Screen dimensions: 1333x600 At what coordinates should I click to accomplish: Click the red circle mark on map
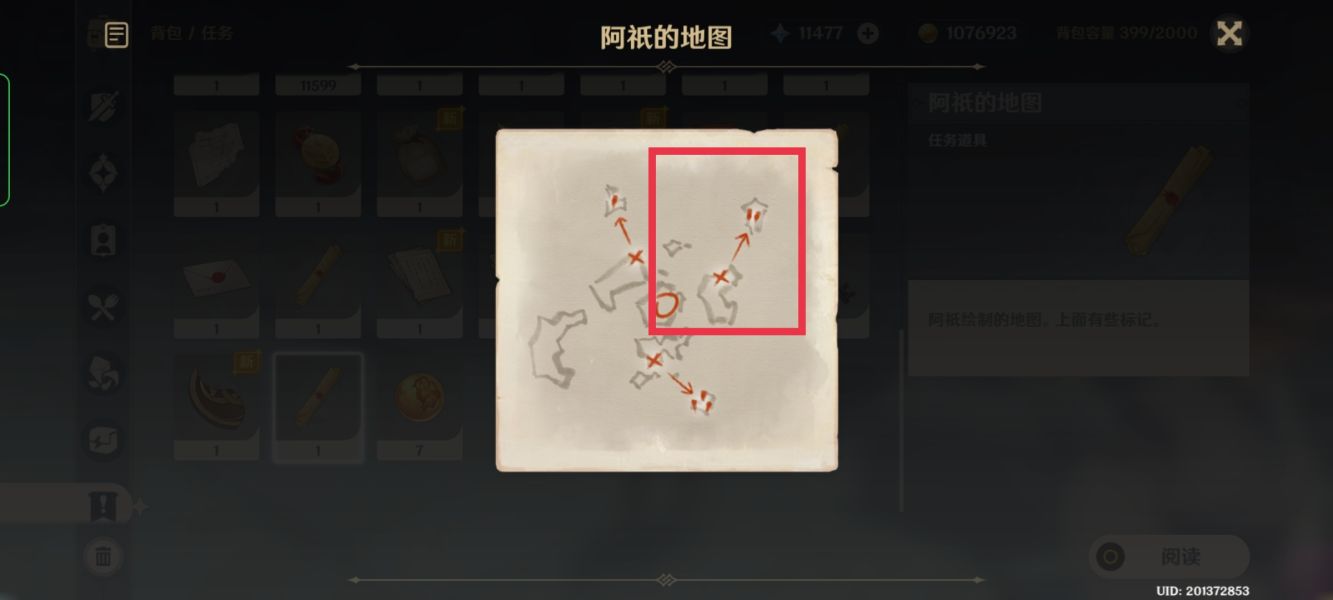pyautogui.click(x=668, y=306)
